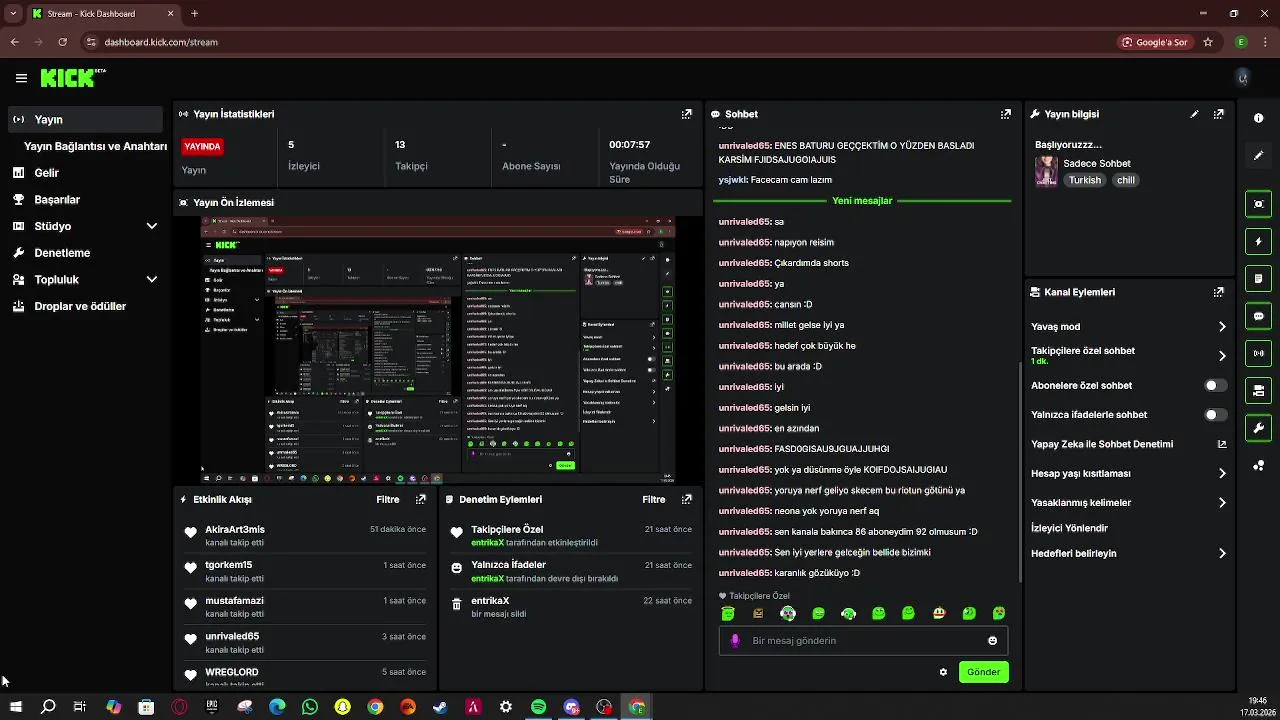Open Filtre in Denetim Eylemleri panel
This screenshot has width=1280, height=720.
(x=654, y=499)
